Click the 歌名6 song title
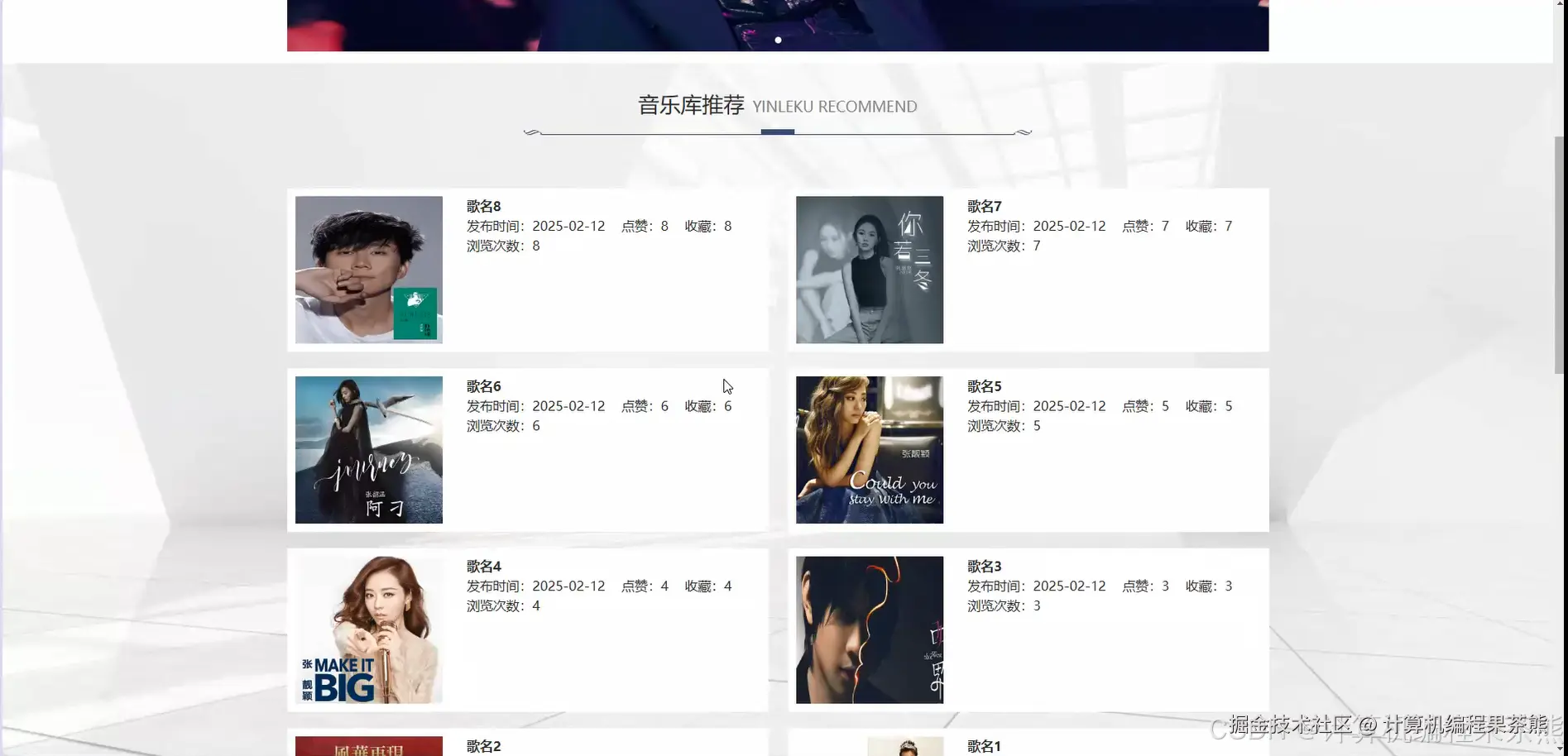The height and width of the screenshot is (756, 1568). pos(482,385)
